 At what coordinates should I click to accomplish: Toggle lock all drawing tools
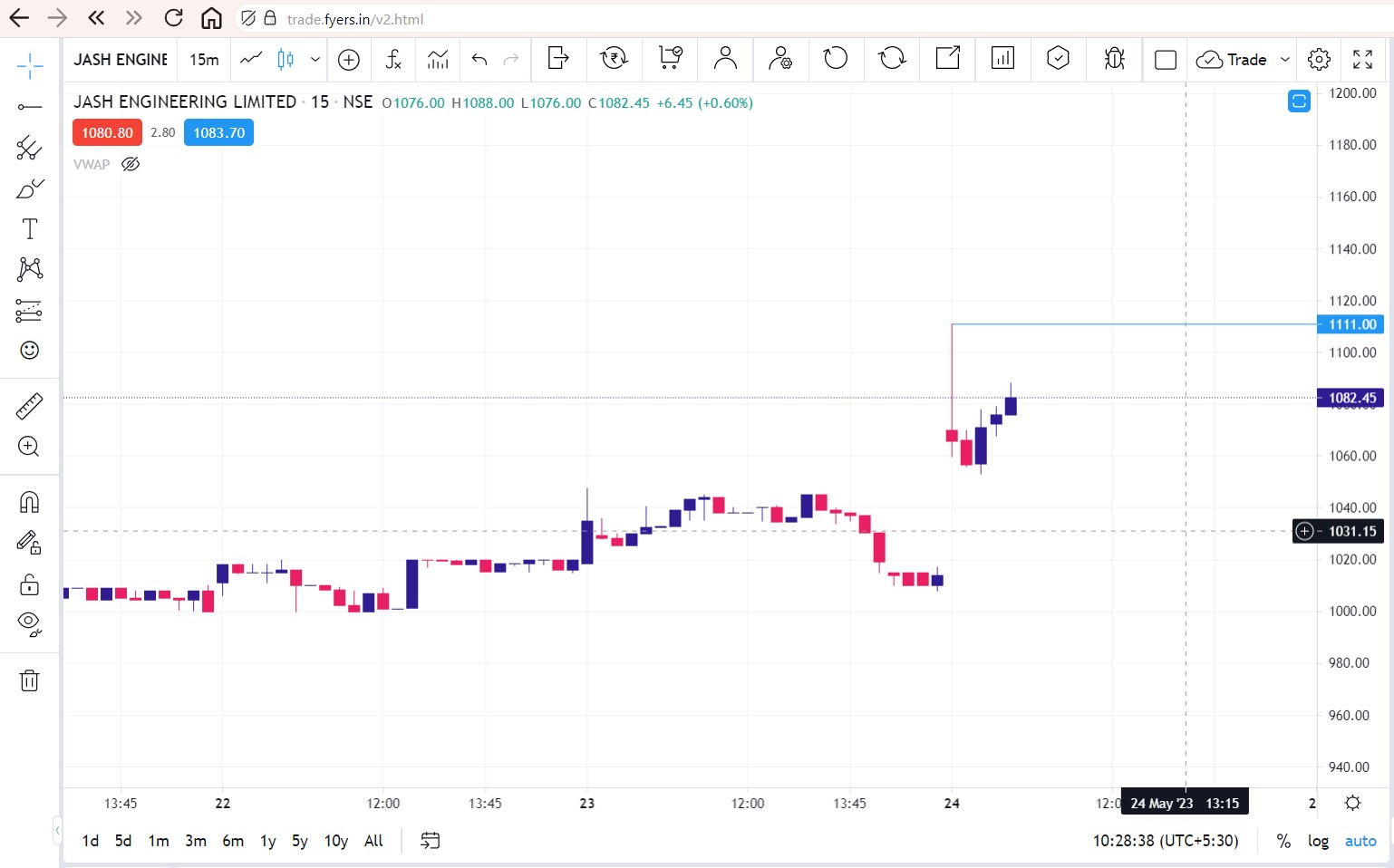pyautogui.click(x=30, y=584)
